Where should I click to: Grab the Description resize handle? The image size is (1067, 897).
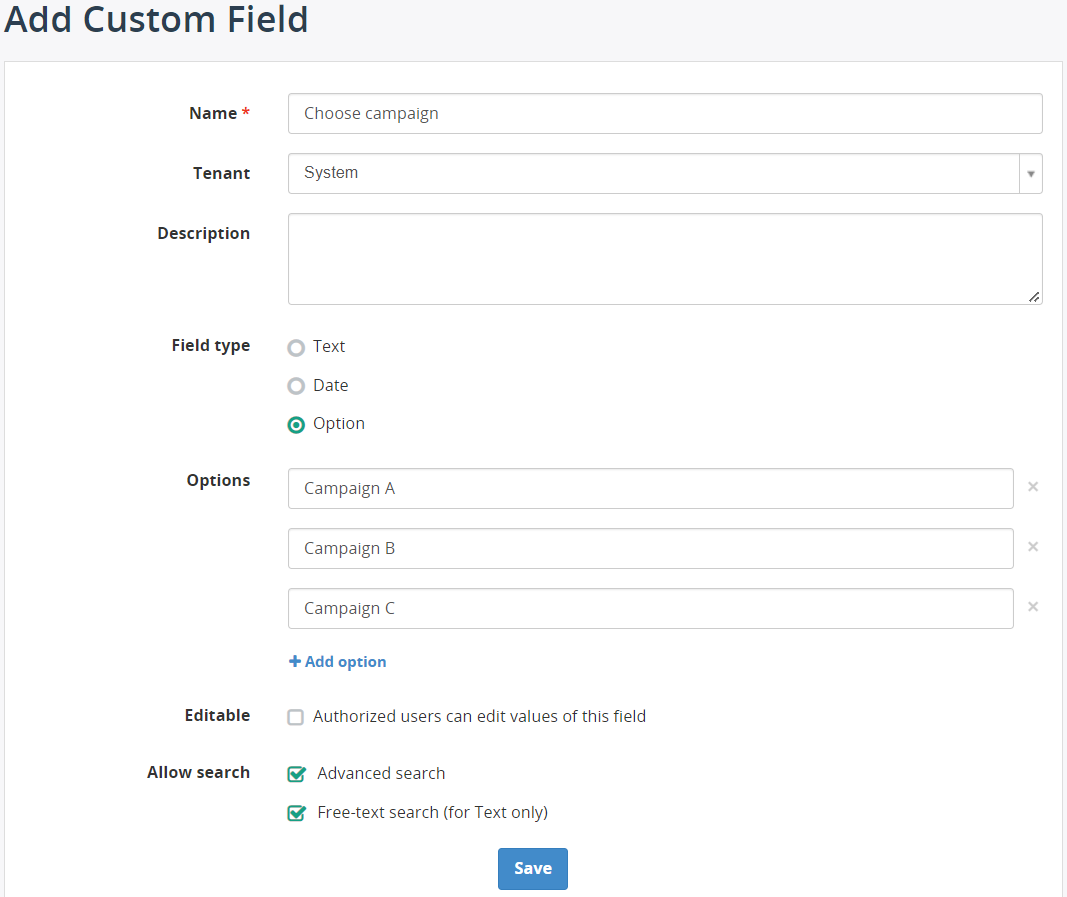tap(1034, 297)
